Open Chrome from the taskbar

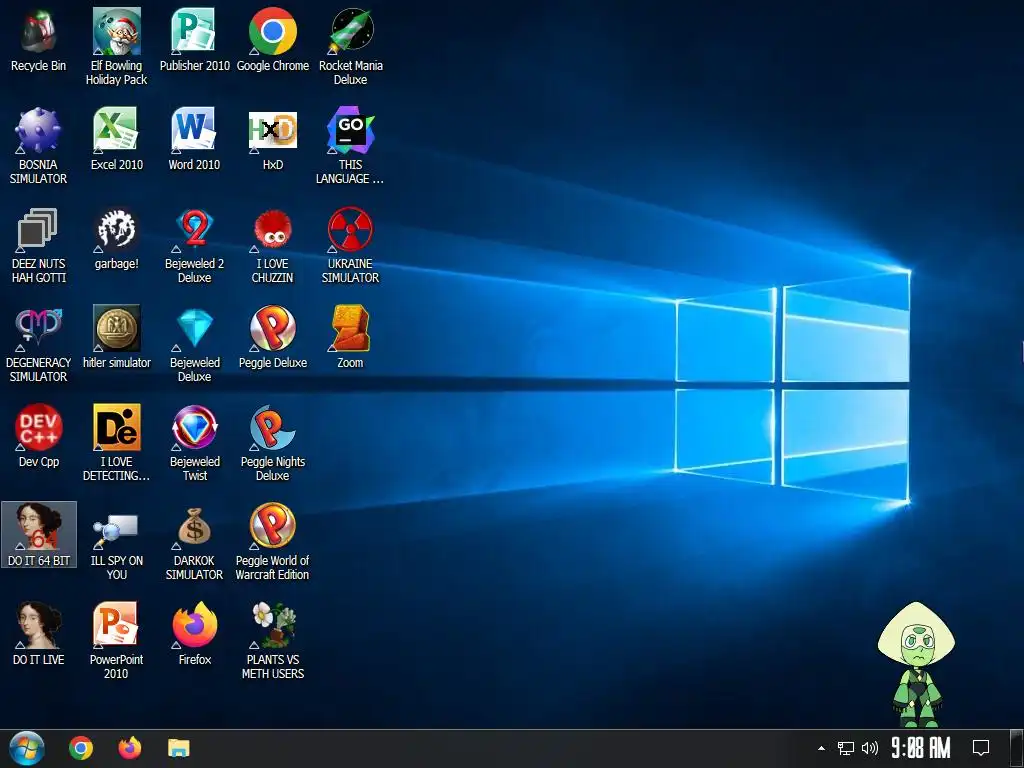coord(81,748)
